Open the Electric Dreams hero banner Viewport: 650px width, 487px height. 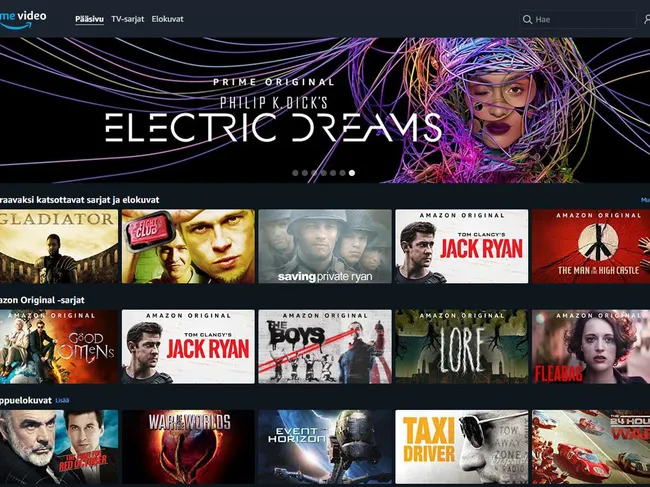click(325, 110)
